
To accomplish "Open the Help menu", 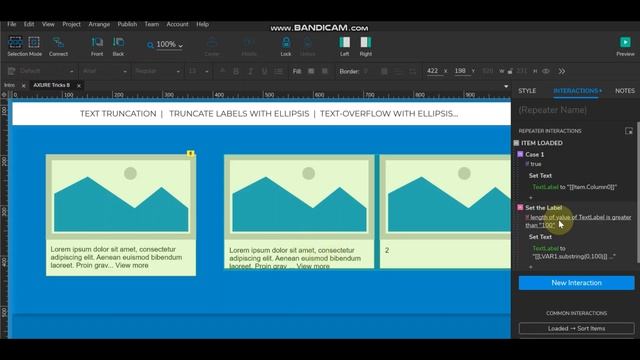I will [x=202, y=24].
